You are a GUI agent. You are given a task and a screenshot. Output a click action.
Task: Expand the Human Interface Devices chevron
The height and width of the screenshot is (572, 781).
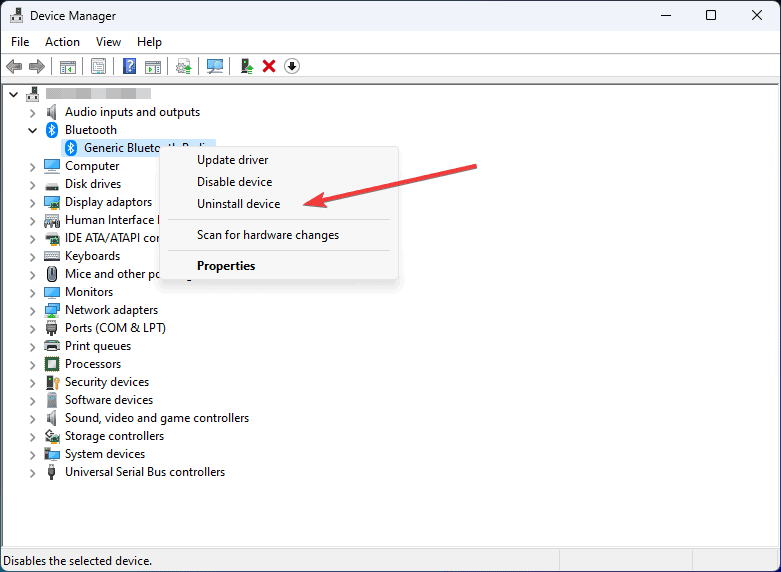[x=32, y=221]
